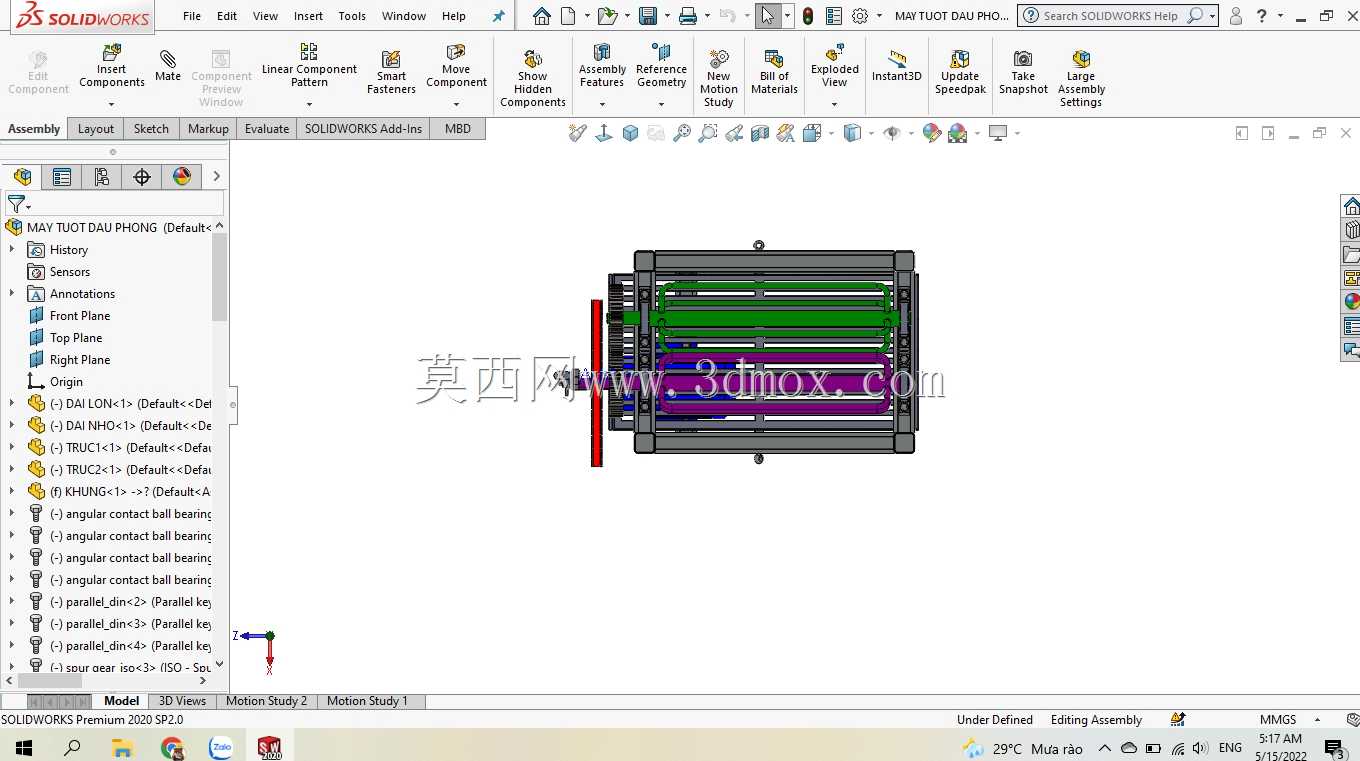Open Linear Component Pattern tool

(309, 64)
